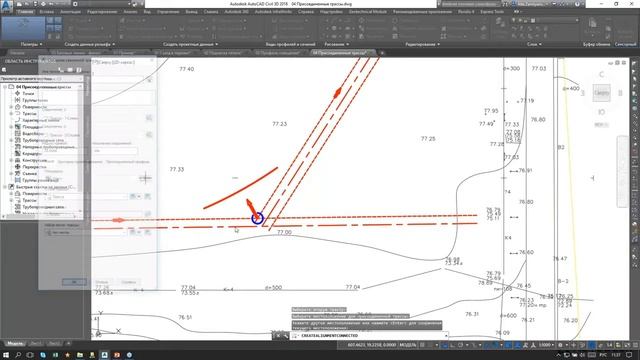Switch to the Лист1 layout tab
Image resolution: width=640 pixels, height=360 pixels.
pyautogui.click(x=36, y=344)
